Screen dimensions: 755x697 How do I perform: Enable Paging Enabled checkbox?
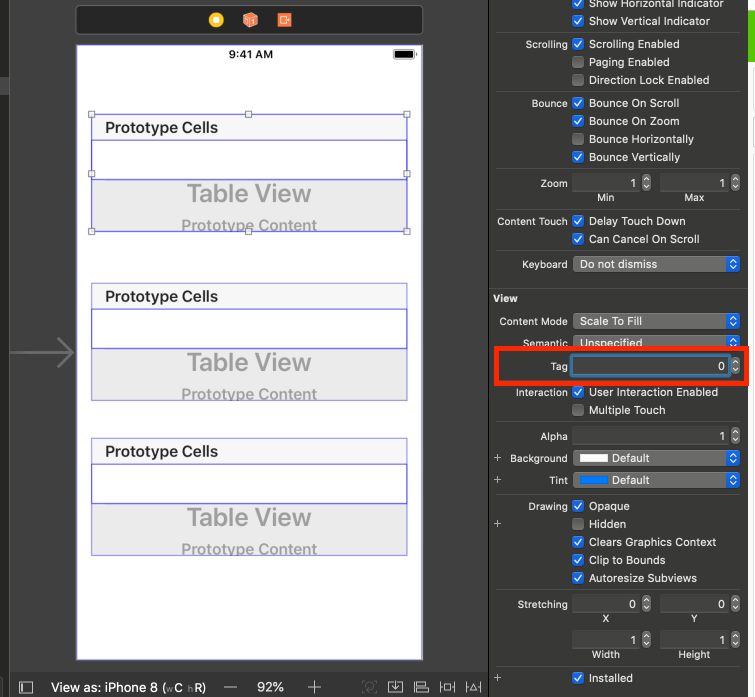pyautogui.click(x=578, y=62)
